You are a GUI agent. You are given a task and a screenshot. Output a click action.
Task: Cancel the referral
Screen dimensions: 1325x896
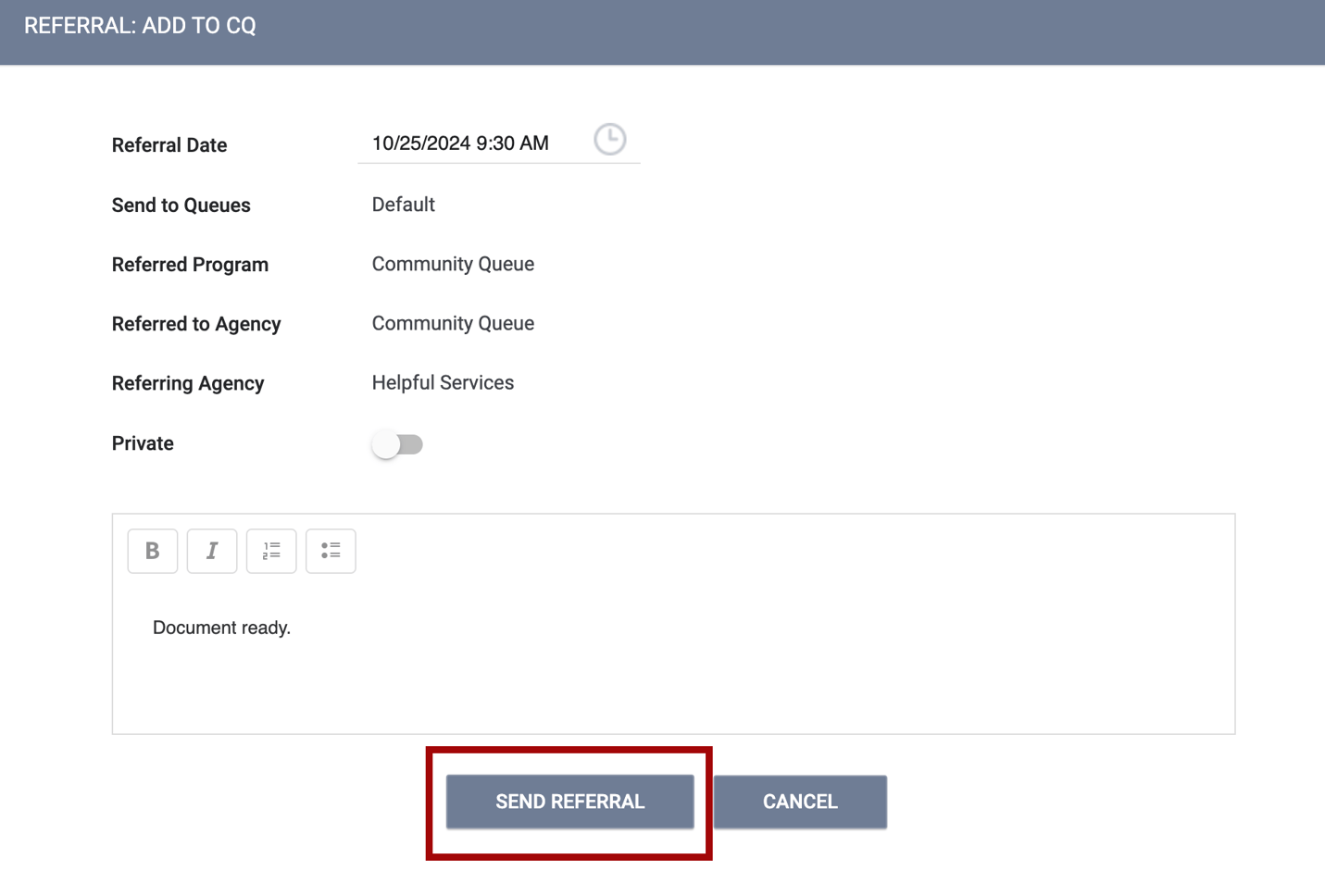(x=800, y=802)
